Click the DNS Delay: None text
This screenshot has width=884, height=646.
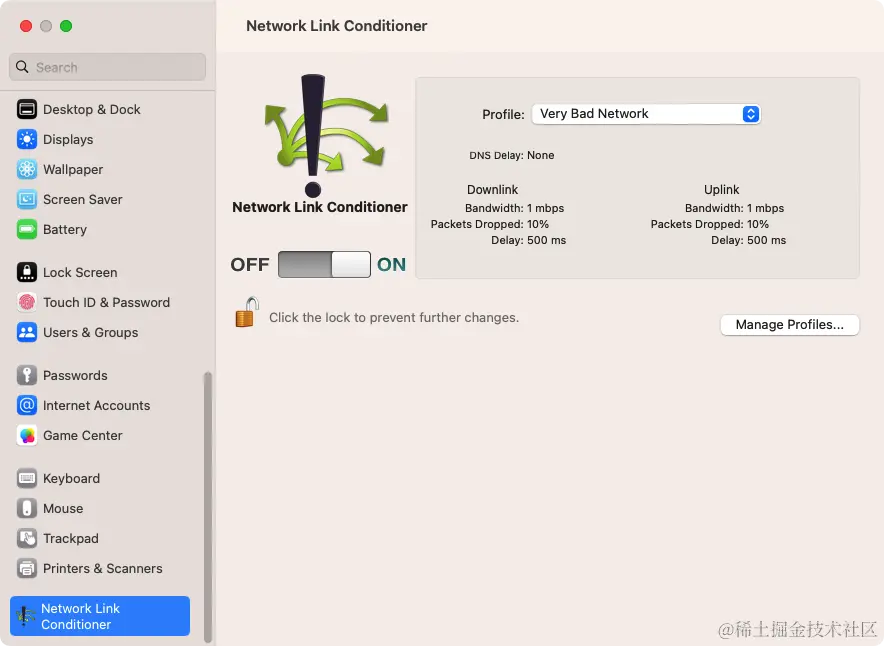click(x=511, y=155)
